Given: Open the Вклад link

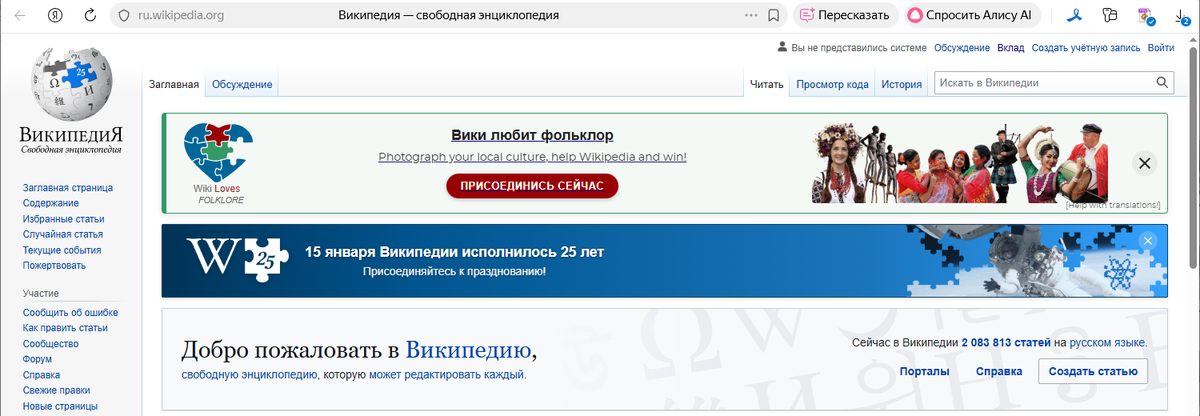Looking at the screenshot, I should tap(1011, 47).
